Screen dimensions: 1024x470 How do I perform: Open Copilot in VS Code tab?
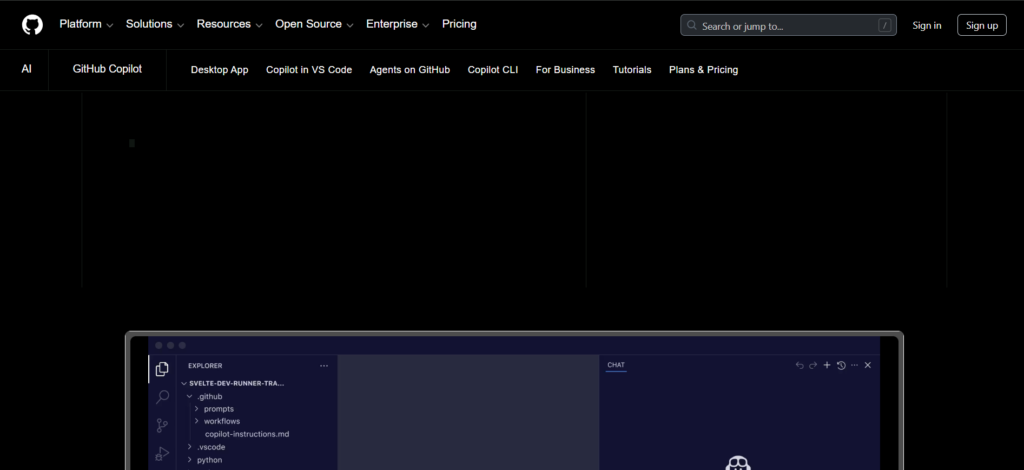click(309, 70)
